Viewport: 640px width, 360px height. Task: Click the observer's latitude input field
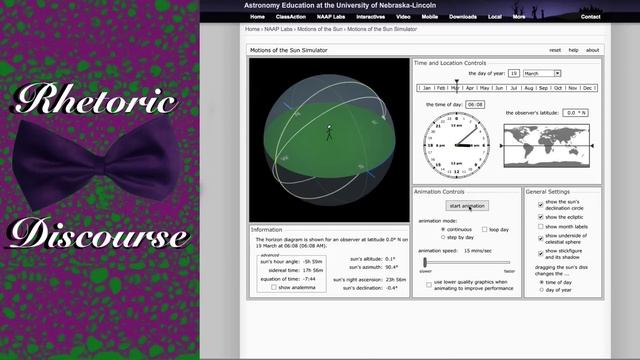pos(576,113)
